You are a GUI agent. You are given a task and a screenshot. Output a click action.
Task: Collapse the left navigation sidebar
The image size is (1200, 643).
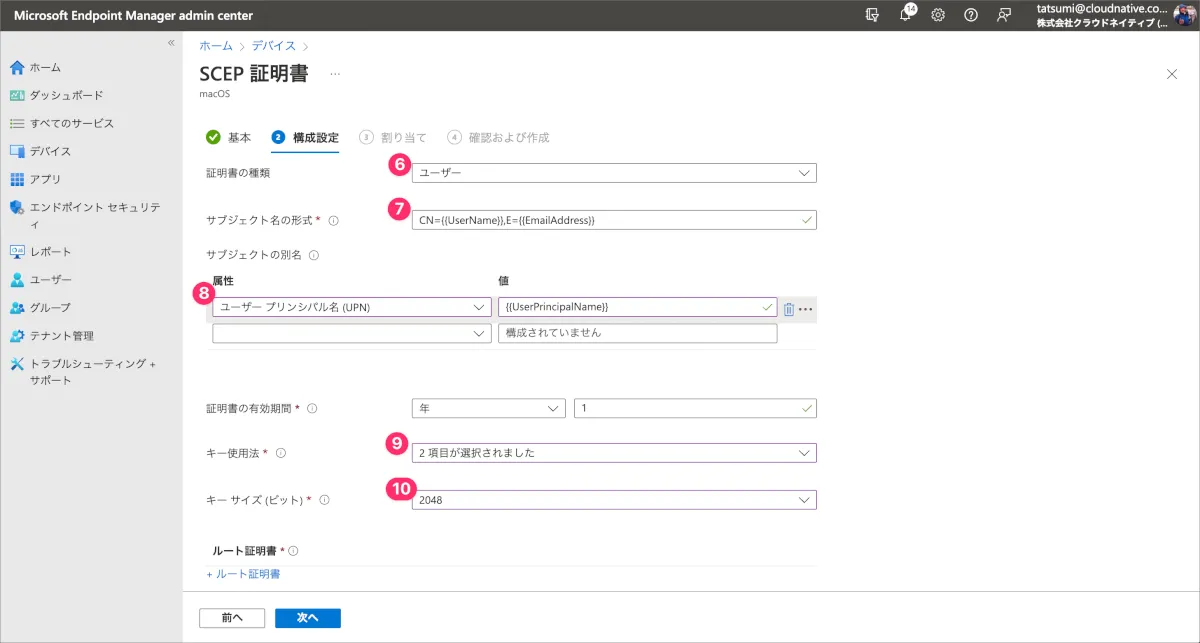pos(171,43)
